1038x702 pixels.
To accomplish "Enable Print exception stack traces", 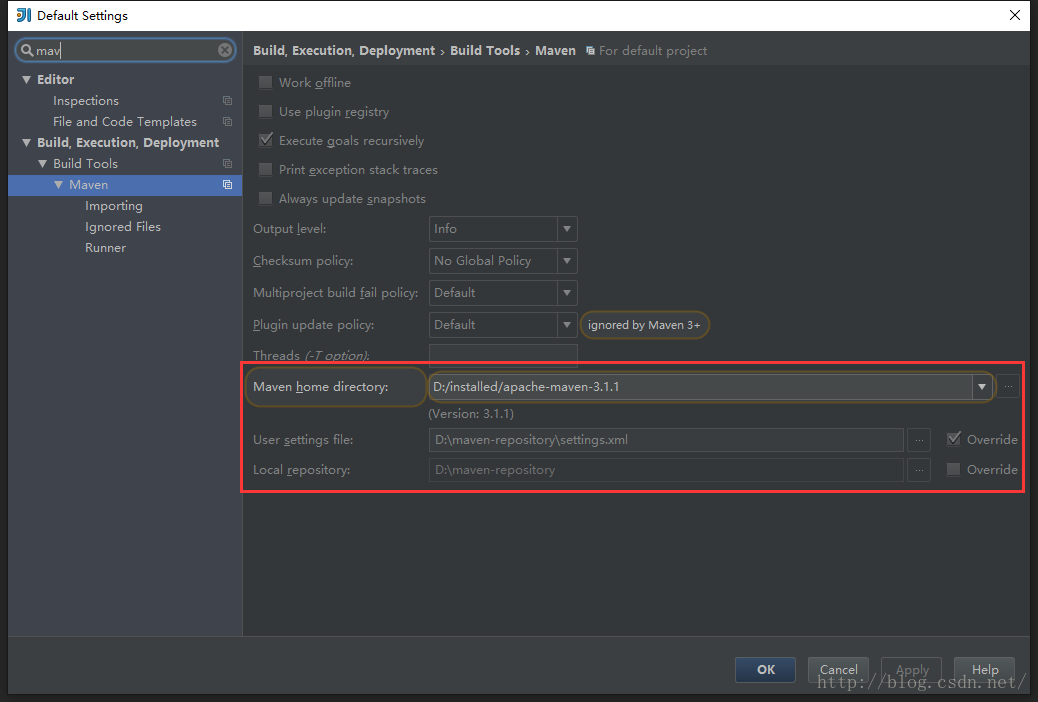I will click(265, 170).
